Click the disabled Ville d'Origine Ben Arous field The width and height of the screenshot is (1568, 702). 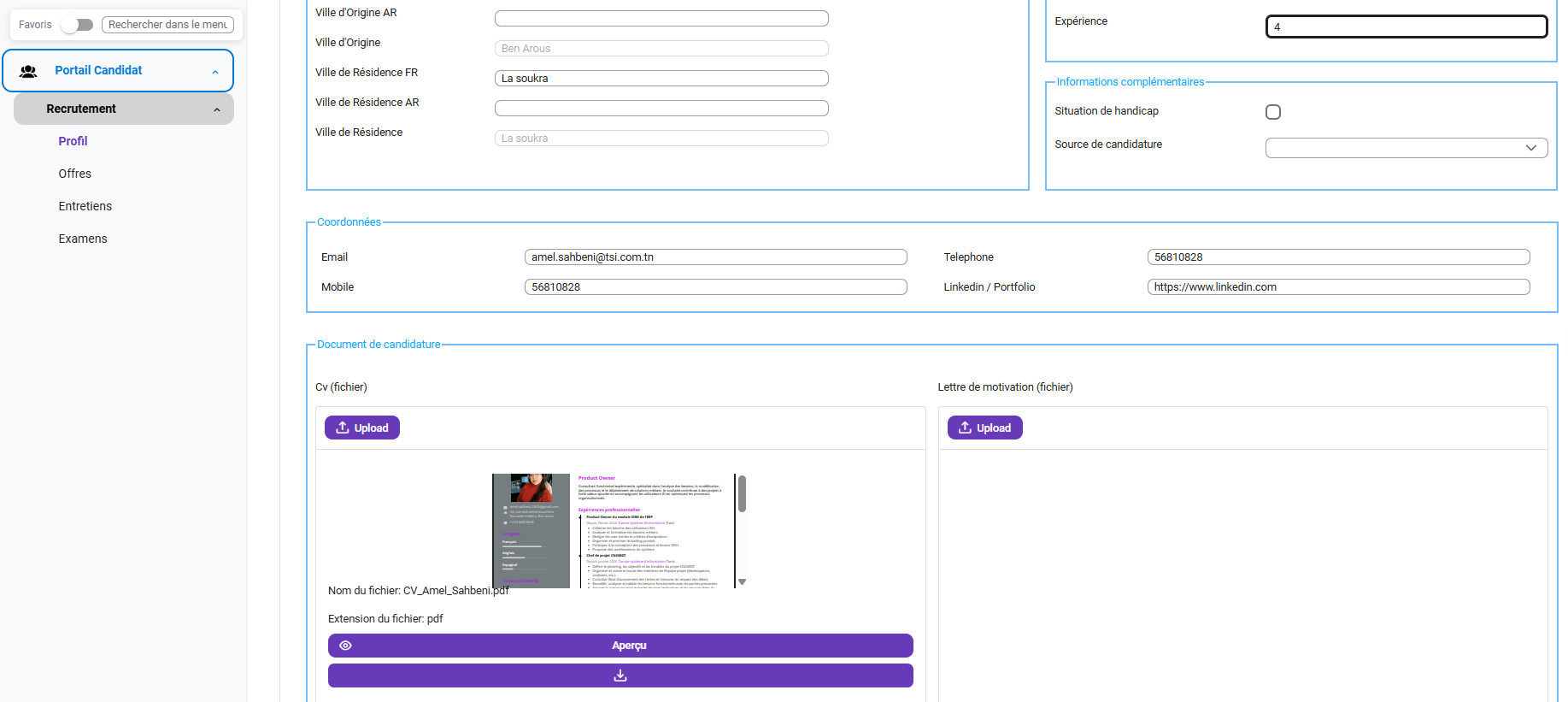pos(661,49)
